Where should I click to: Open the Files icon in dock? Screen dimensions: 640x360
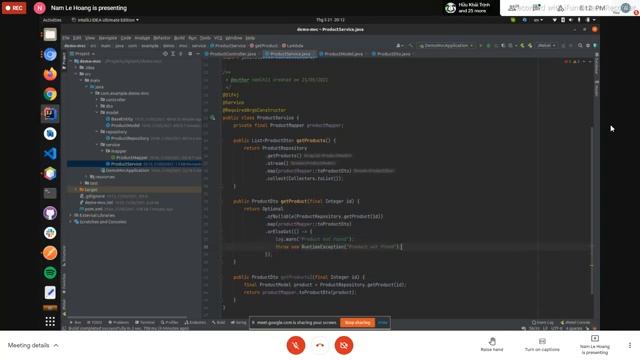click(50, 35)
